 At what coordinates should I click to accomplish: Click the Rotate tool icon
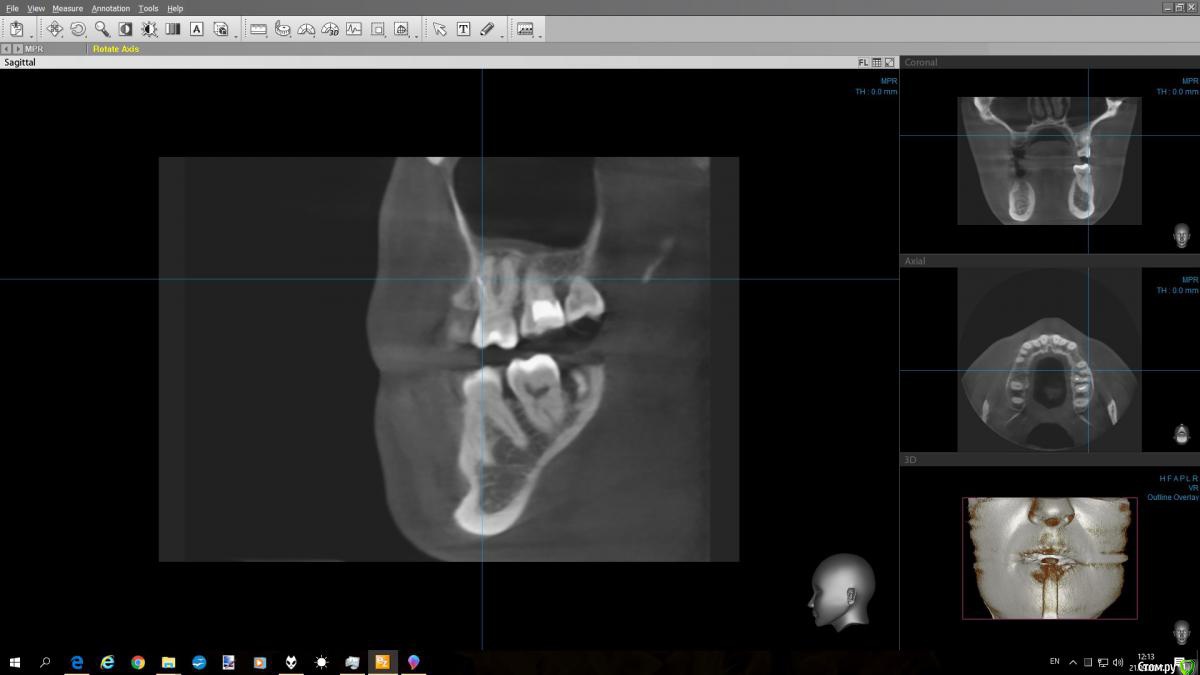[x=78, y=29]
